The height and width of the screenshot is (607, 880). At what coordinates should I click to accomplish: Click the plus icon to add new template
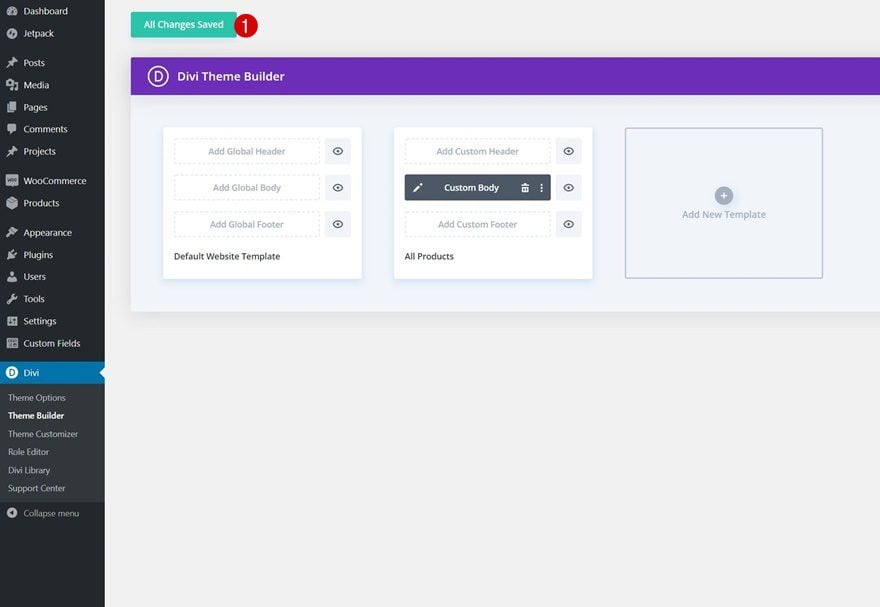[723, 196]
